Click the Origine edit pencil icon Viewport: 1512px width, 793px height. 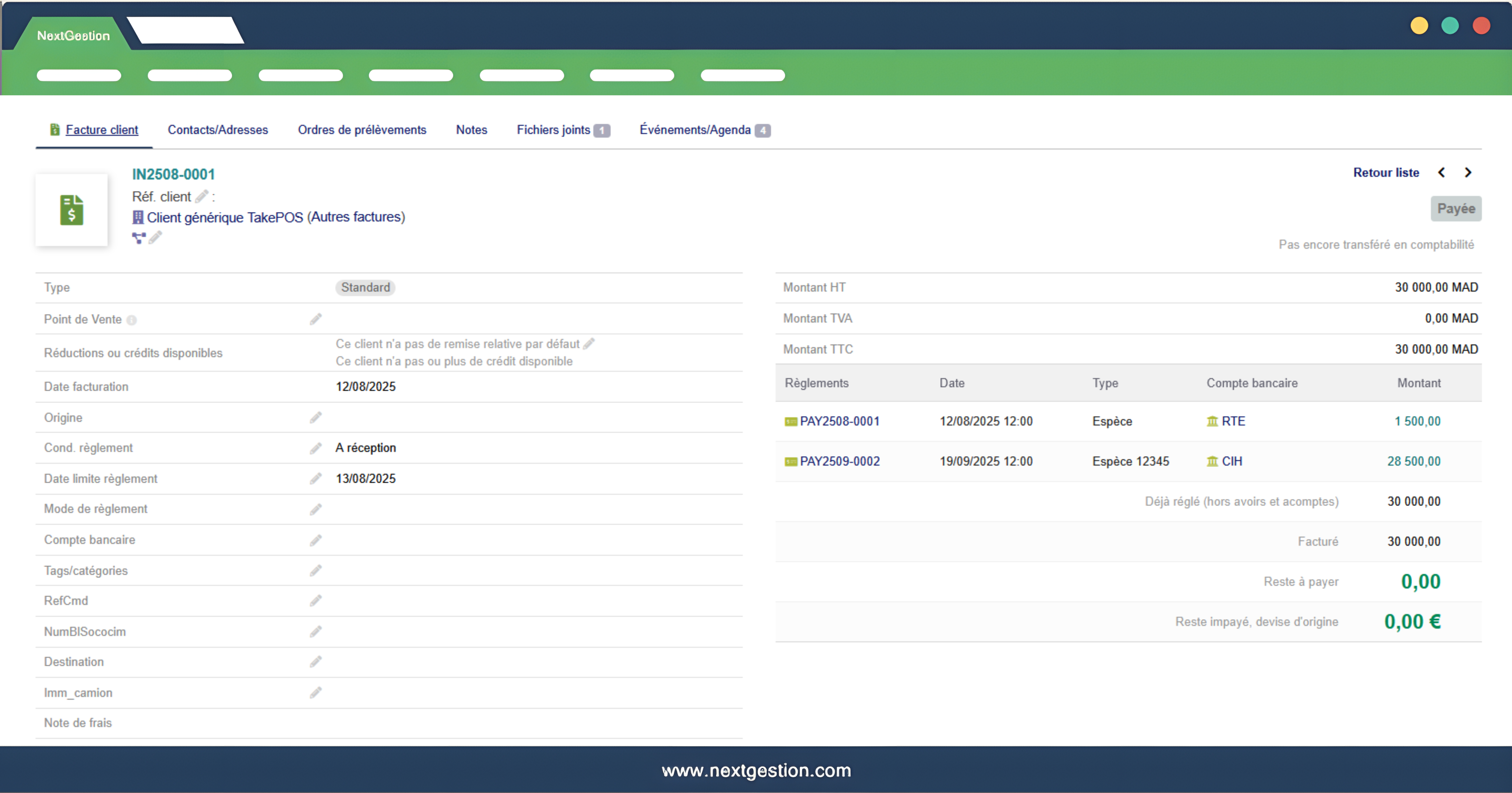pyautogui.click(x=316, y=418)
